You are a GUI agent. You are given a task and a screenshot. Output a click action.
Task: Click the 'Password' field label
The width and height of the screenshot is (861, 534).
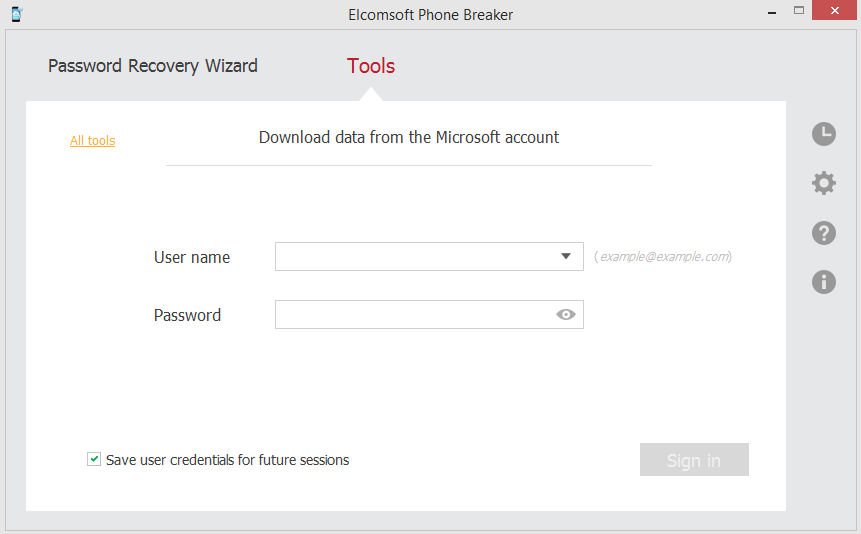(x=187, y=315)
